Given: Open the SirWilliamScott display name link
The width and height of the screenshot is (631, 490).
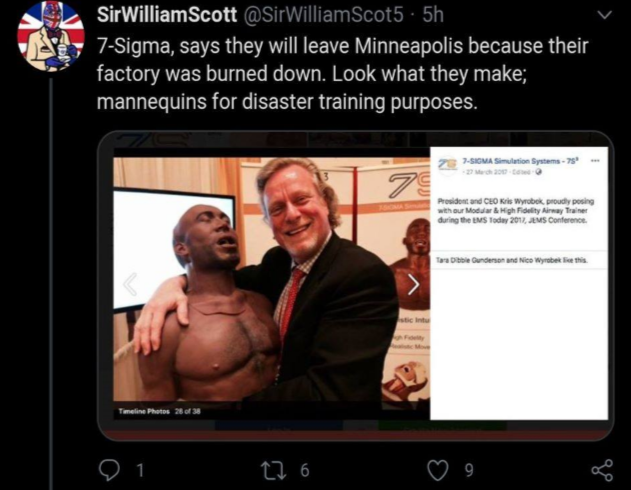Looking at the screenshot, I should tap(167, 15).
